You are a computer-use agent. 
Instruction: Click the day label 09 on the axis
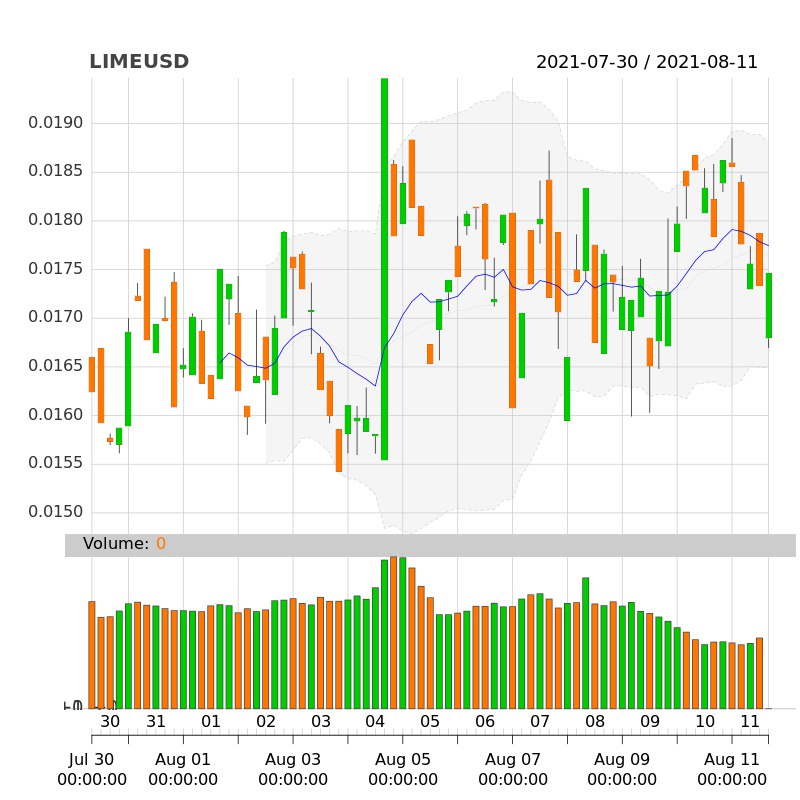pyautogui.click(x=650, y=722)
